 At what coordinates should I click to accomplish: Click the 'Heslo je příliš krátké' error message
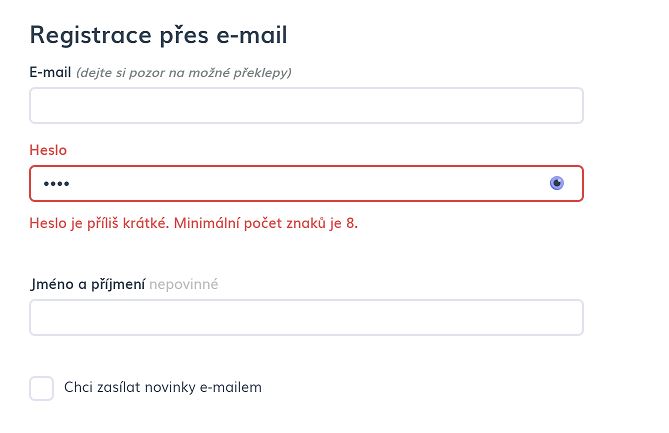click(x=193, y=223)
